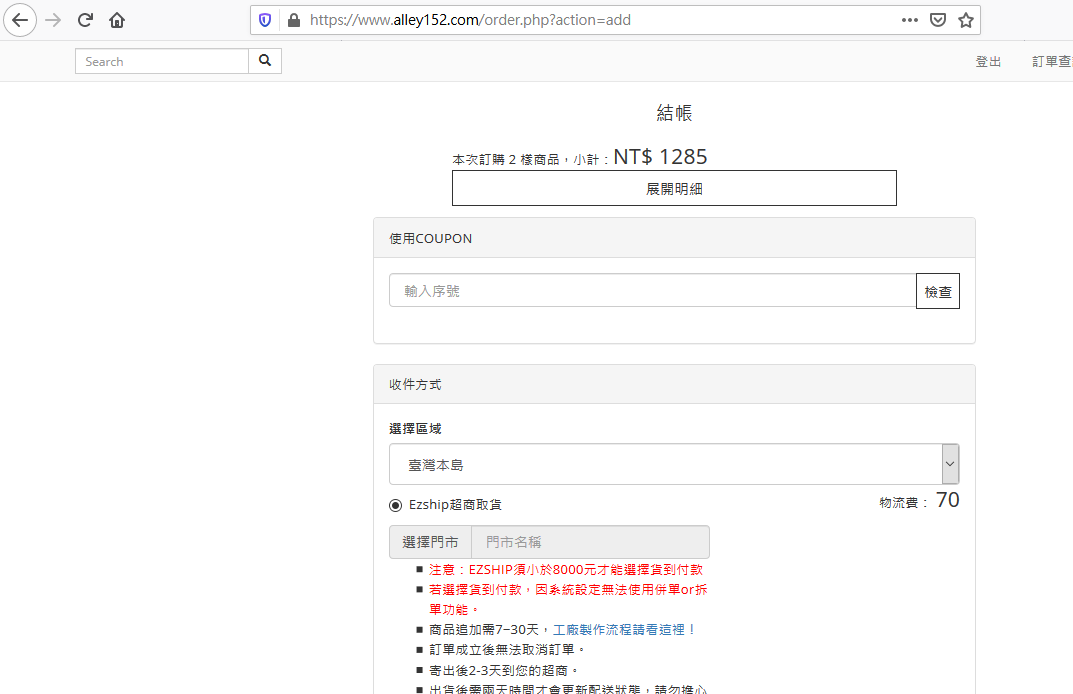
Task: Click the 收件方式 panel heading
Action: pyautogui.click(x=415, y=385)
